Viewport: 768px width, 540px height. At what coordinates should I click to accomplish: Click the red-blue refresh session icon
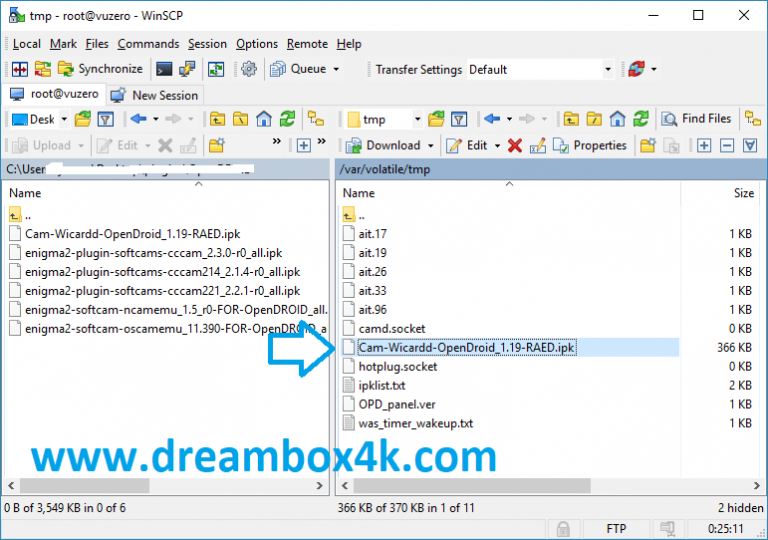636,69
